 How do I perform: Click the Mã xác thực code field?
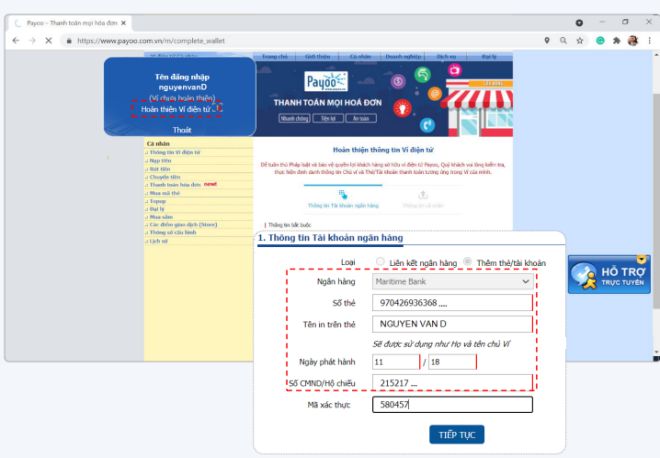(x=452, y=405)
